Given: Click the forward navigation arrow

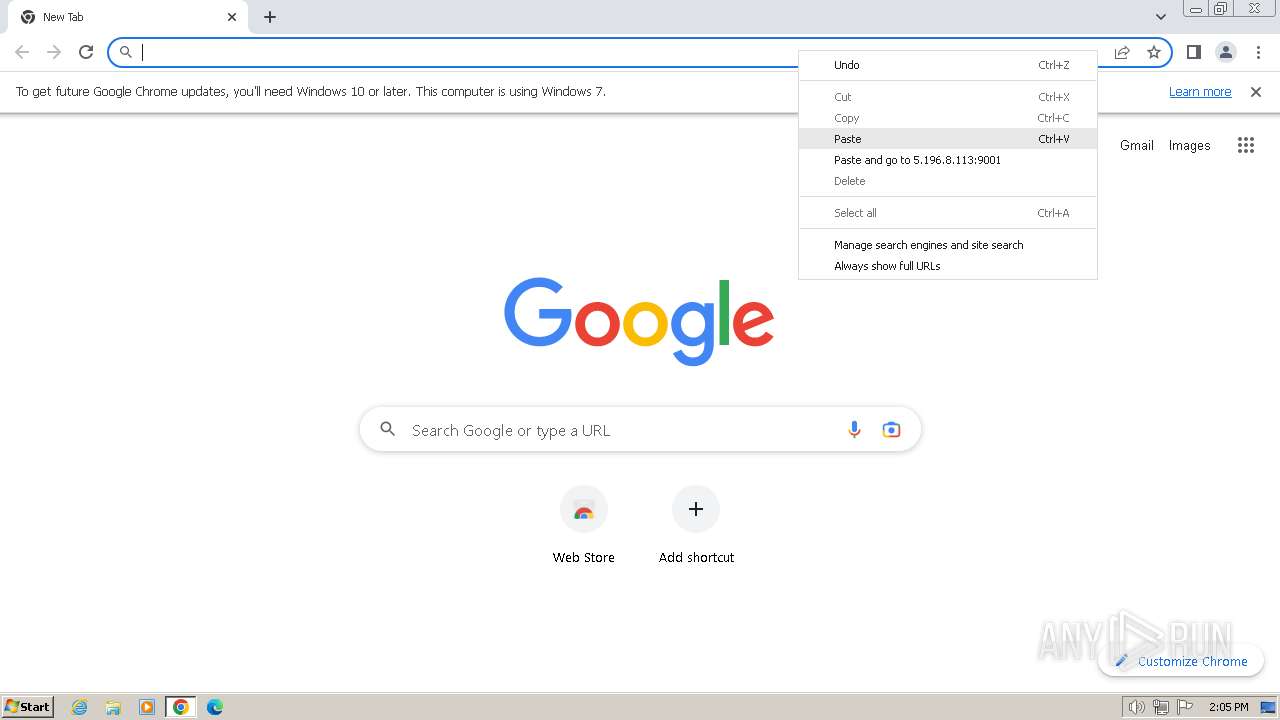Looking at the screenshot, I should pos(54,52).
